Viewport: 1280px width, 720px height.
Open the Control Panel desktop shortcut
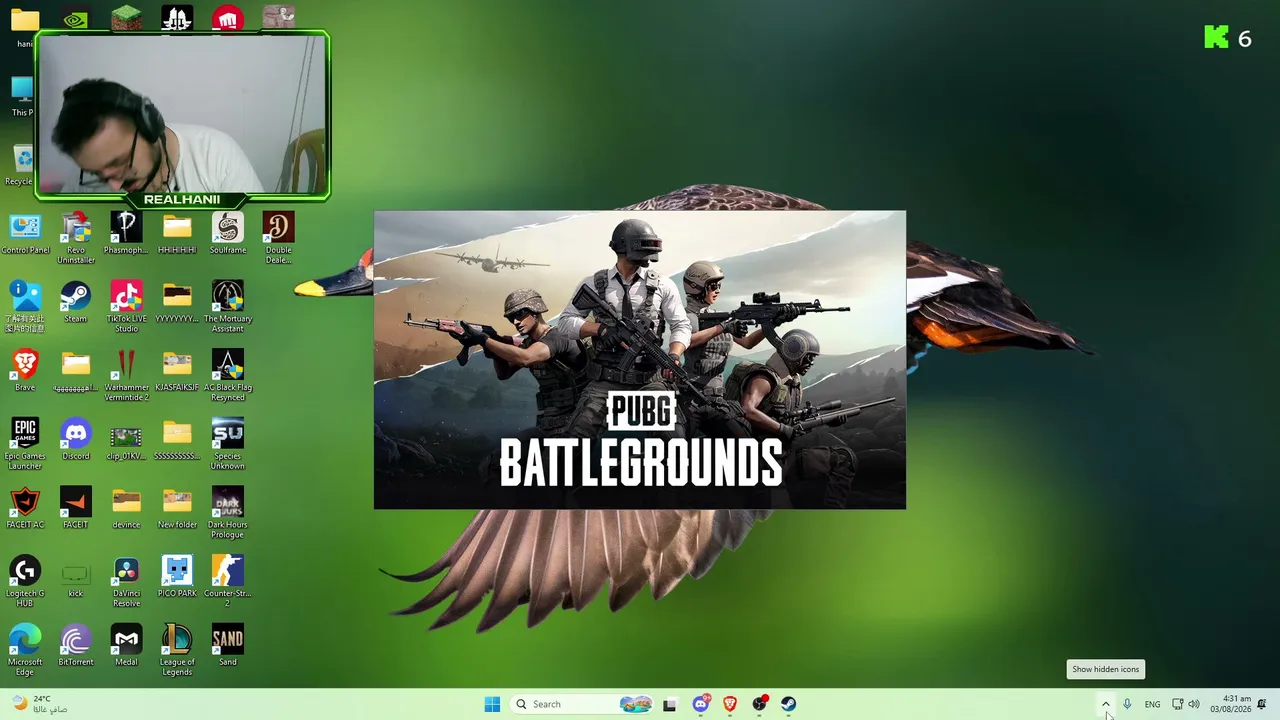25,235
